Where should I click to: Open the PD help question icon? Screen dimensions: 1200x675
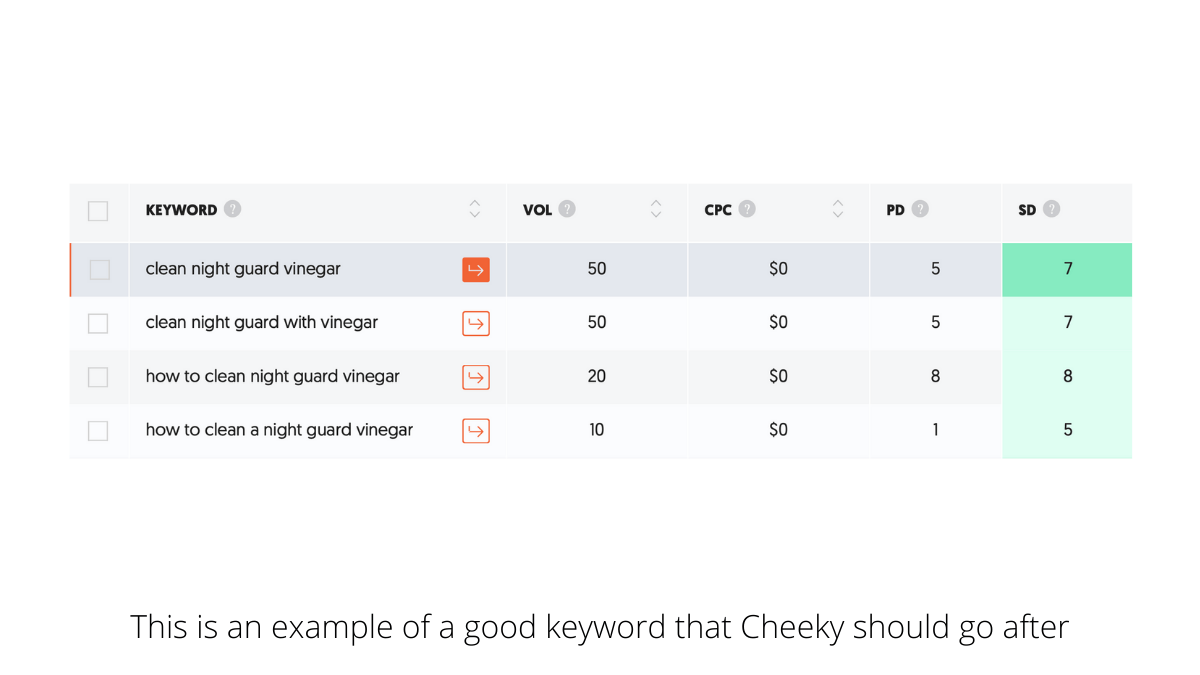click(x=920, y=209)
